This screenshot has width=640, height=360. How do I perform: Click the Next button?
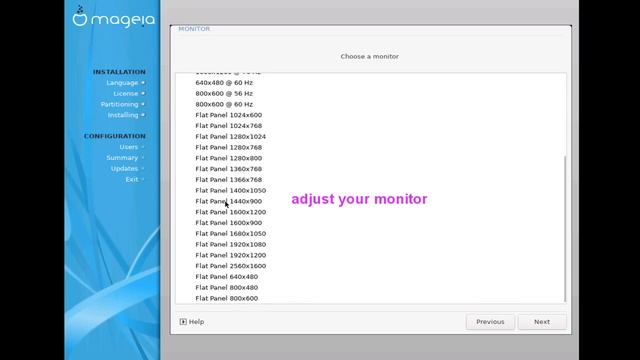(x=542, y=322)
